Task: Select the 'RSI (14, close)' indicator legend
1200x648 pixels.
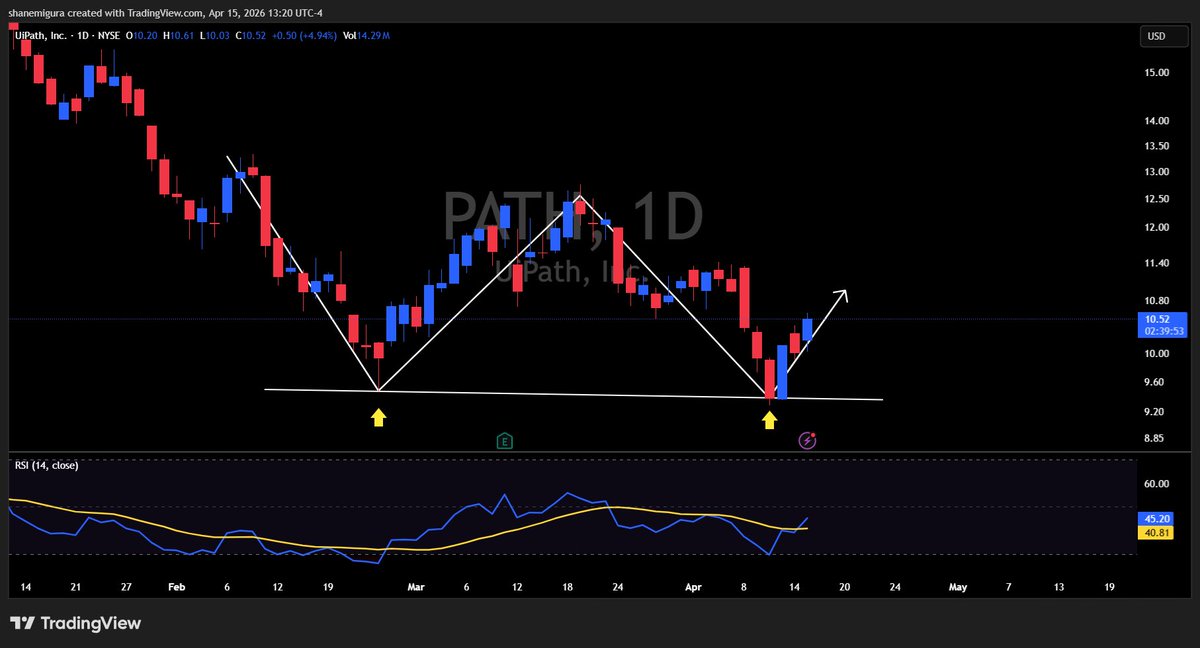Action: 46,465
